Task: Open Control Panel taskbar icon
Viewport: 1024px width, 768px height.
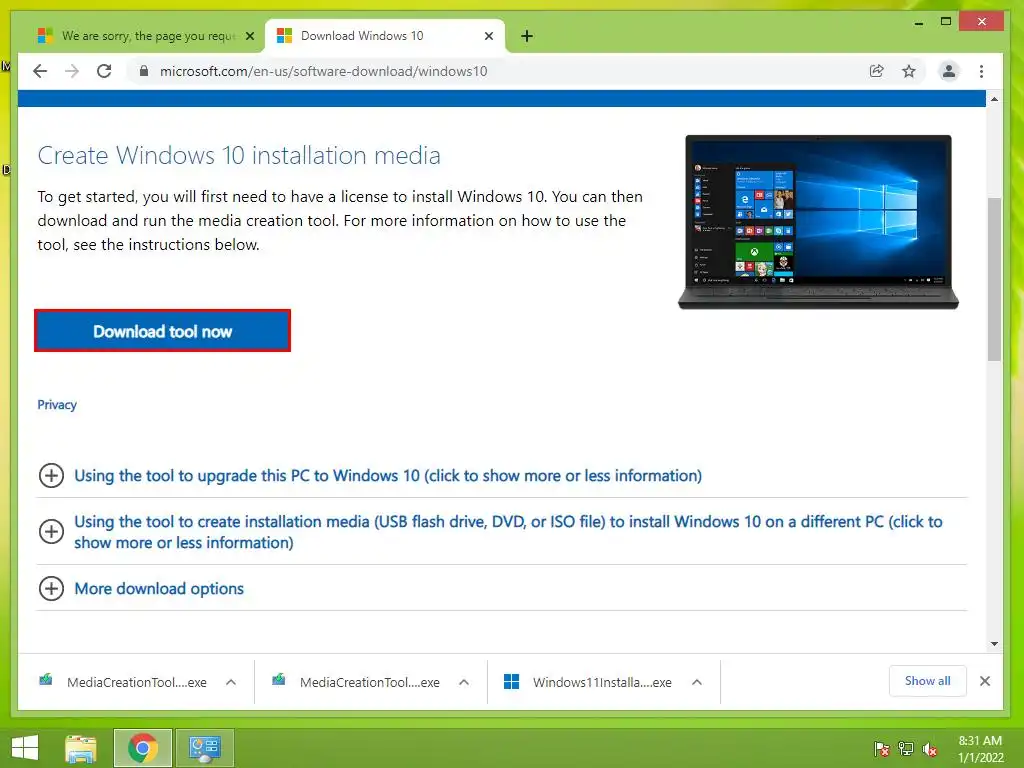Action: (204, 748)
